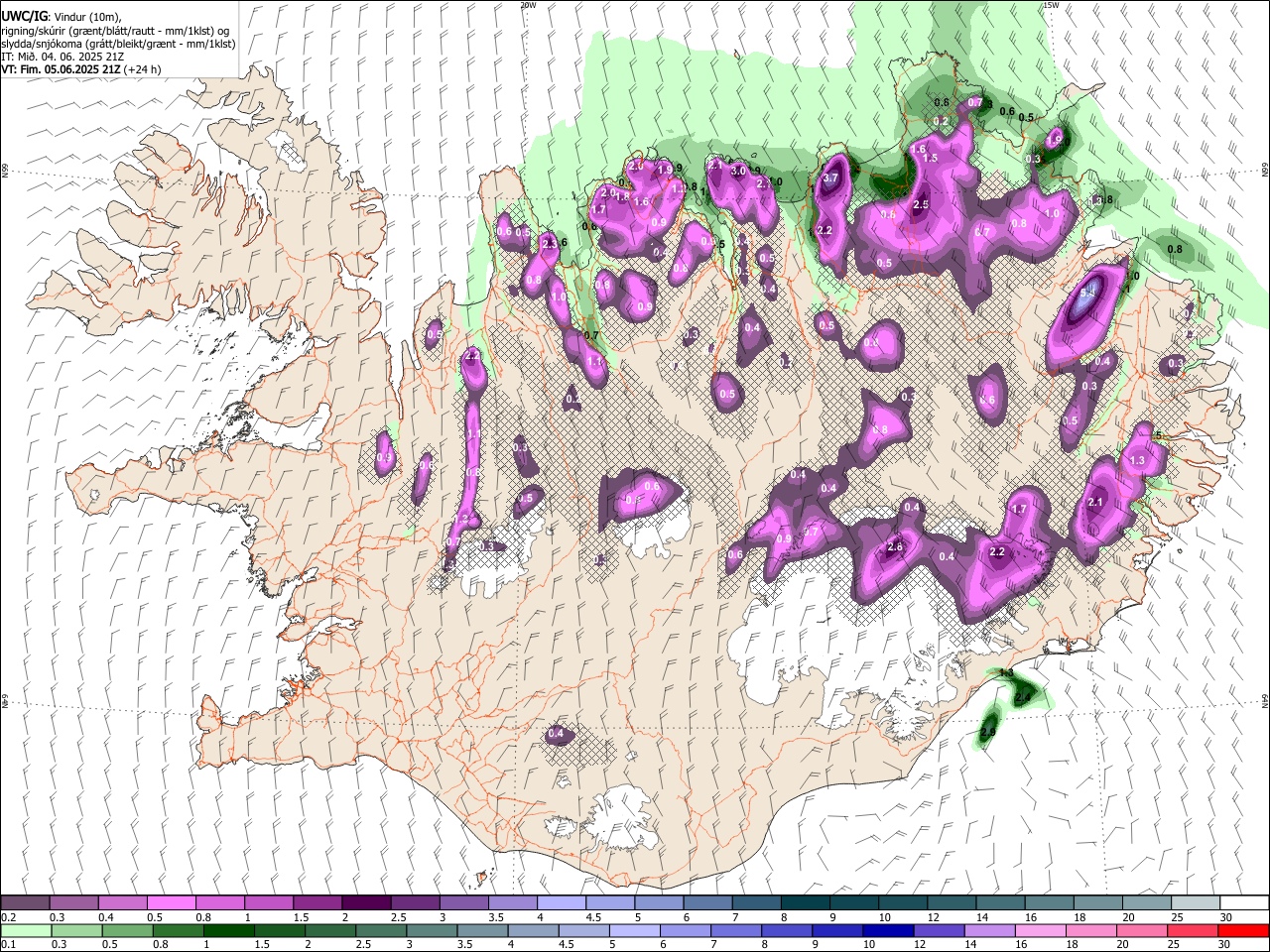The image size is (1270, 952).
Task: Click the 0.1 label on the lower scale
Action: tap(7, 944)
